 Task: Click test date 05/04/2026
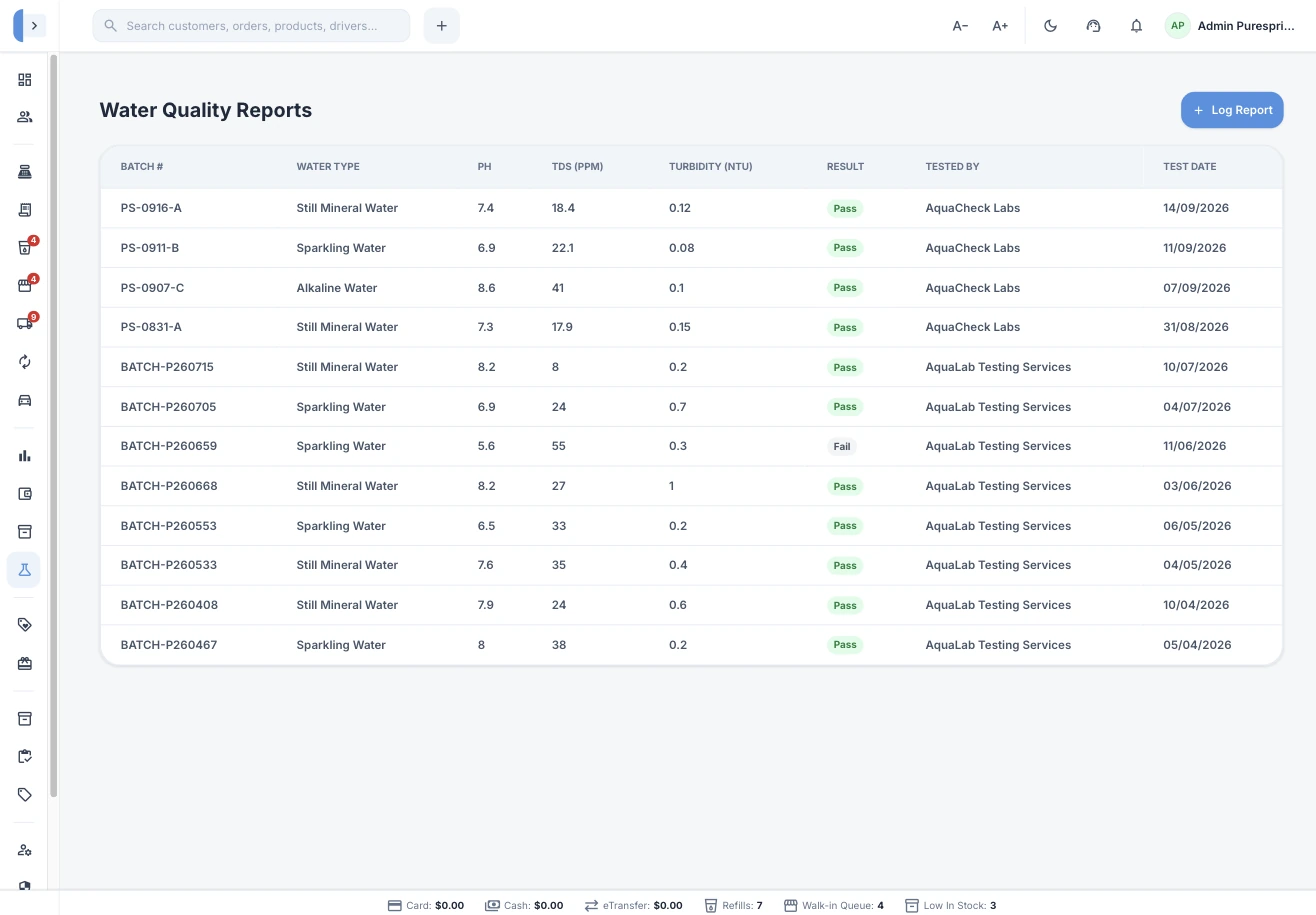(x=1197, y=645)
